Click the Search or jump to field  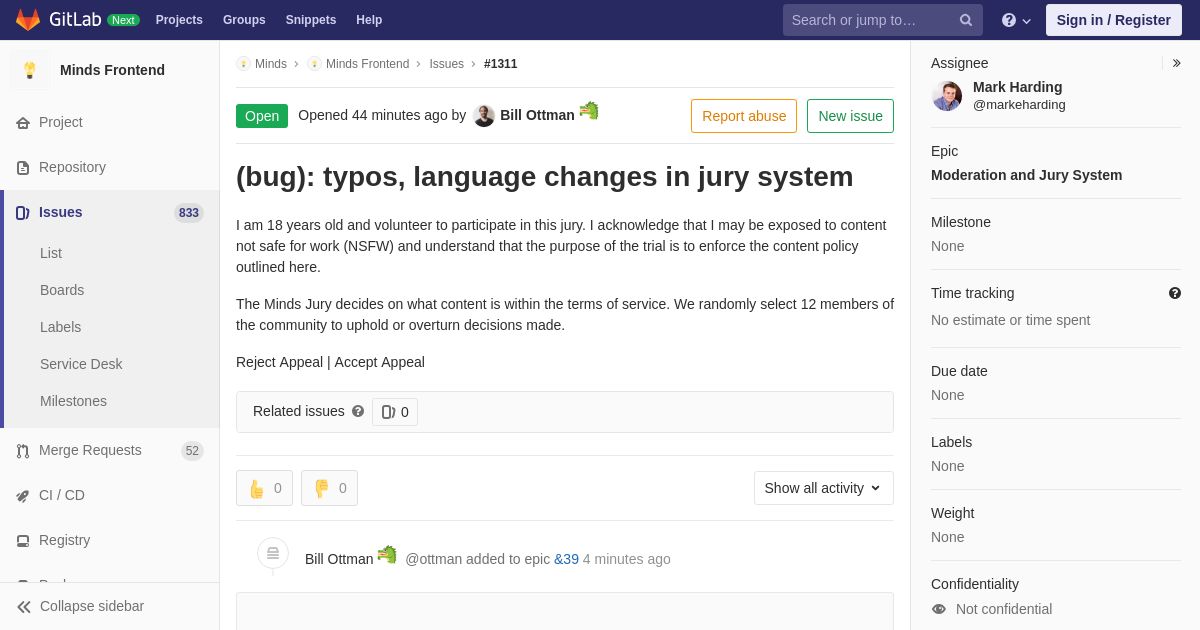[x=883, y=20]
